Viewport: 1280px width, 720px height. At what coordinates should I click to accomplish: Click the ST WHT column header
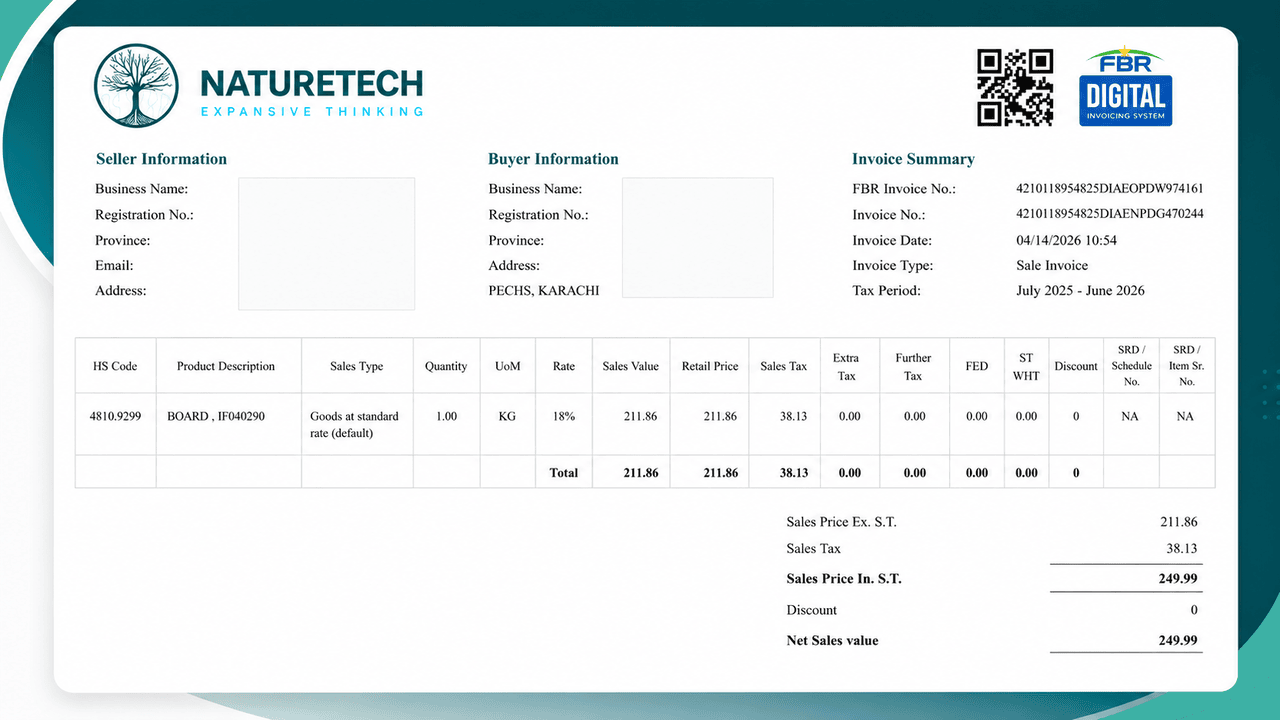(1026, 366)
